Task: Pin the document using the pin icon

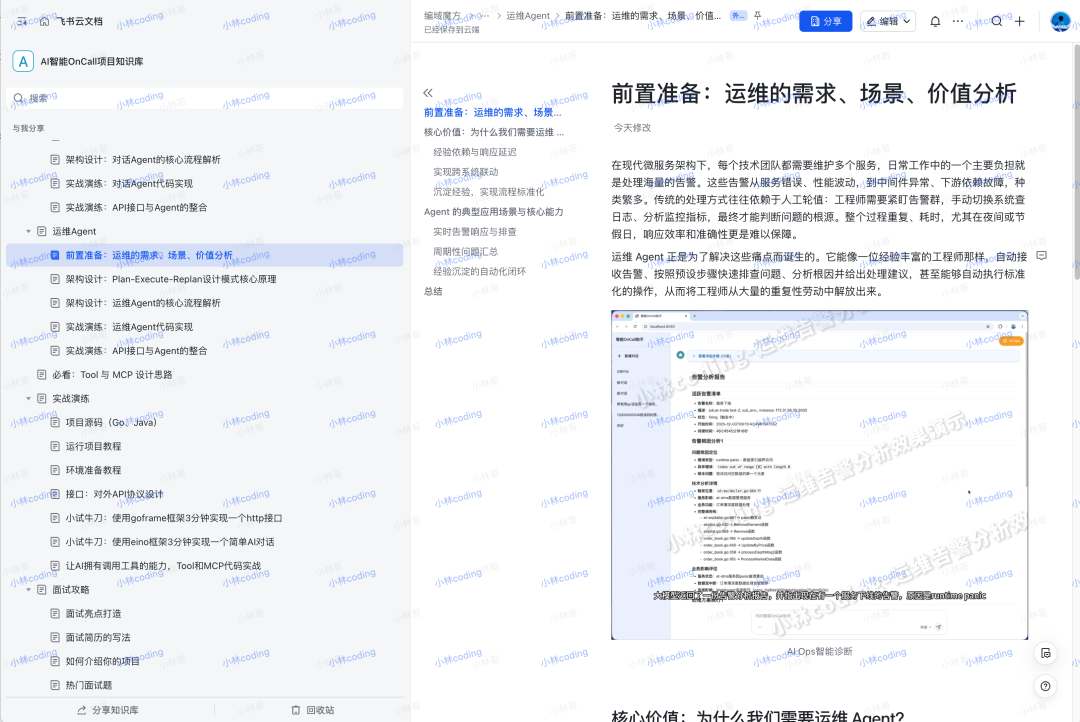Action: [x=759, y=15]
